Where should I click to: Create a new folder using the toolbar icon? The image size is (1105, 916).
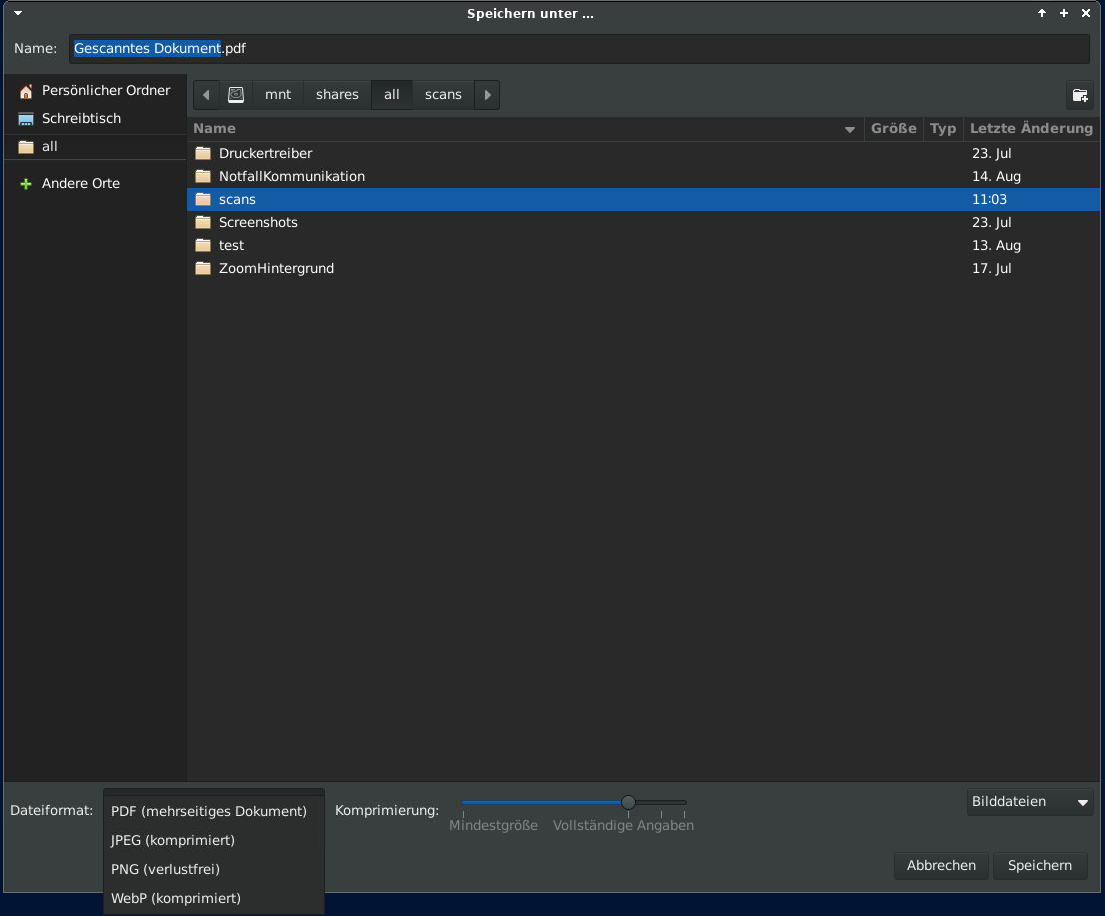pyautogui.click(x=1080, y=95)
